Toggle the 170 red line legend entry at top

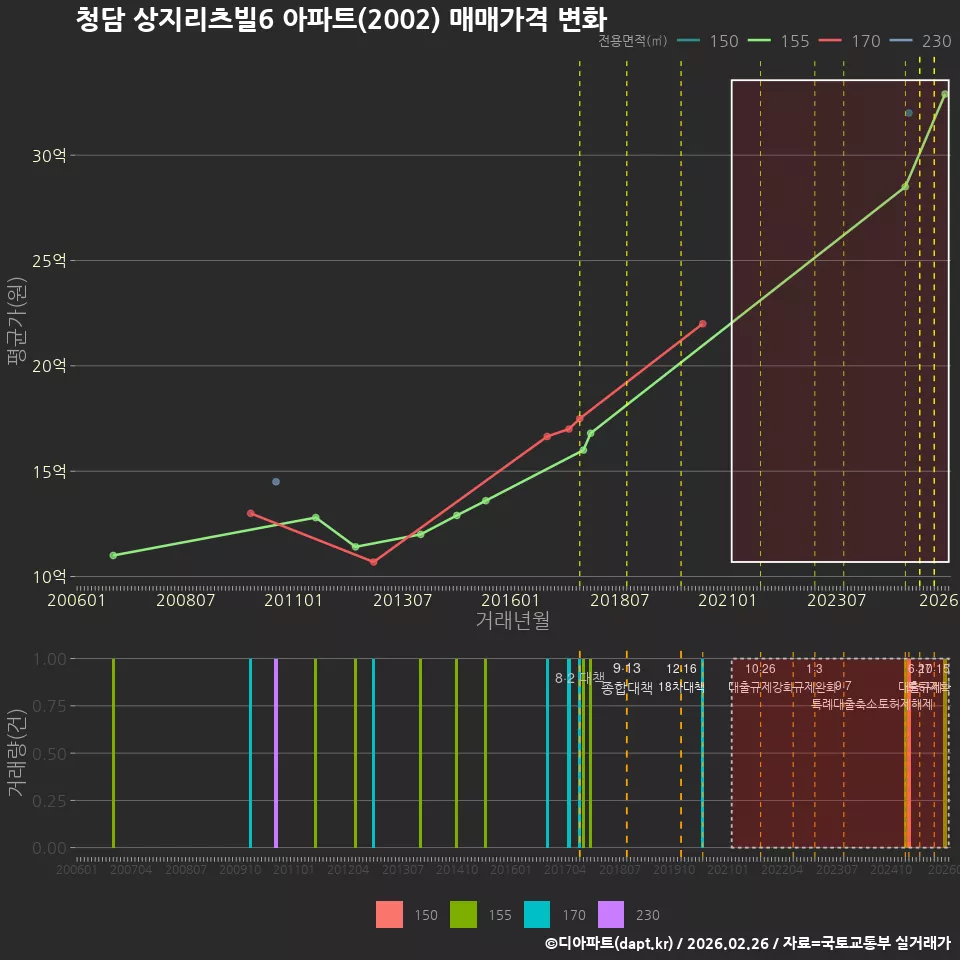coord(850,41)
